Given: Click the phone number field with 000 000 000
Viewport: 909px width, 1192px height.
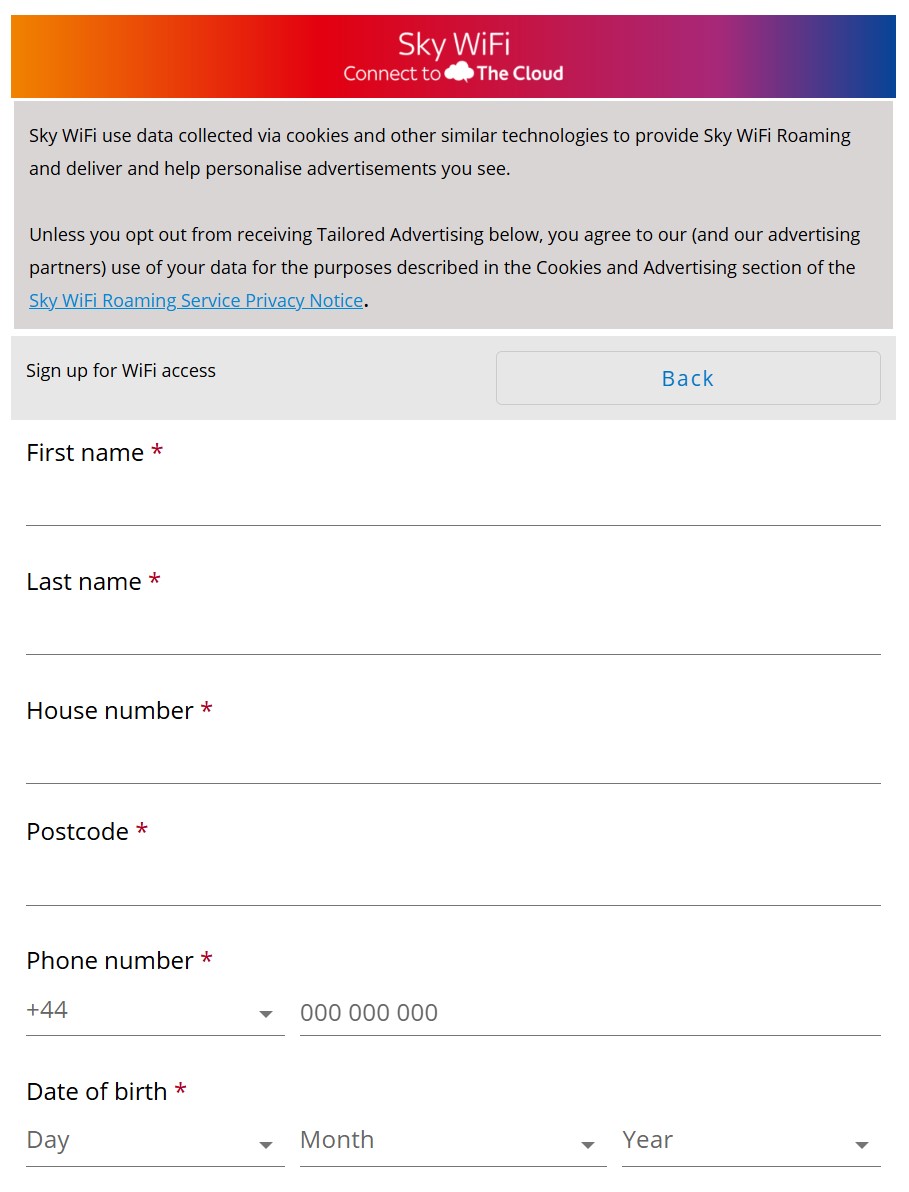Looking at the screenshot, I should 590,1013.
